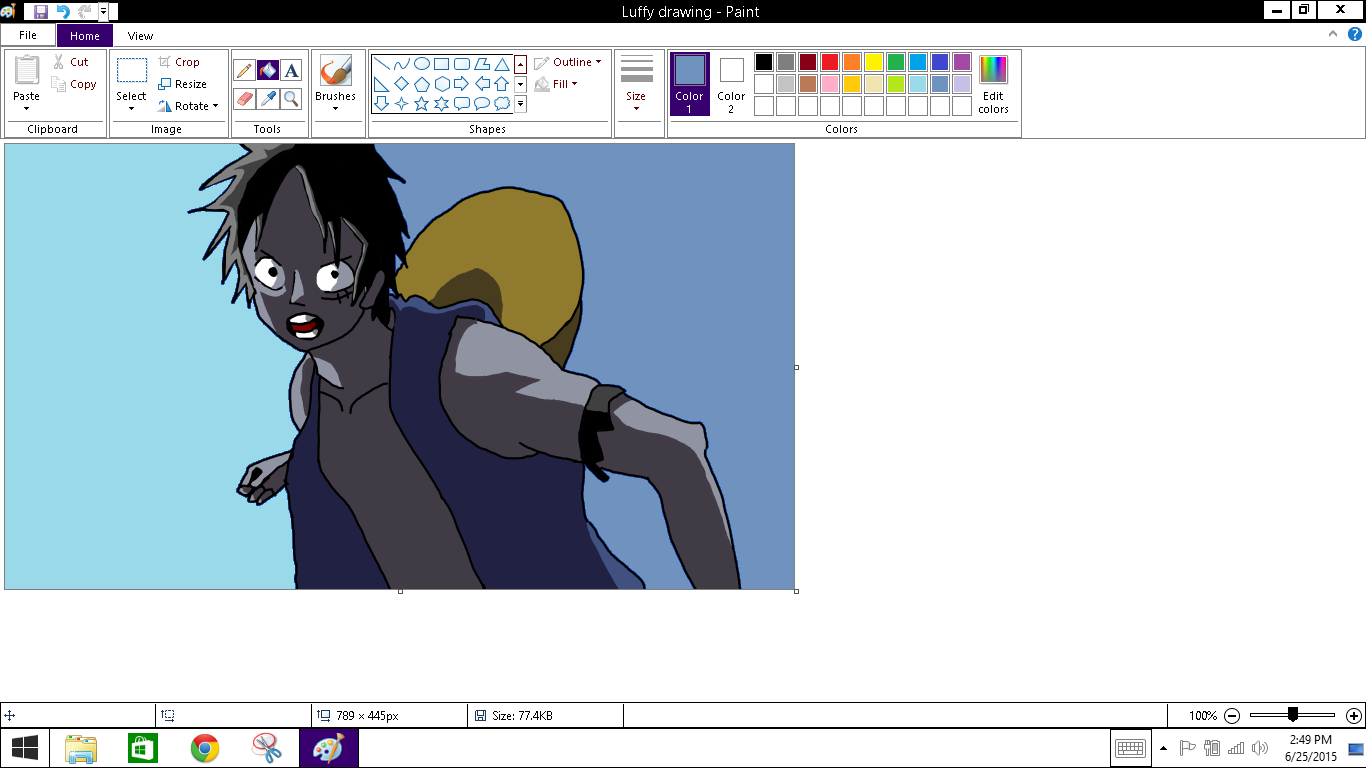Screen dimensions: 1366x768
Task: Open Paint Help question mark icon
Action: tap(1355, 34)
